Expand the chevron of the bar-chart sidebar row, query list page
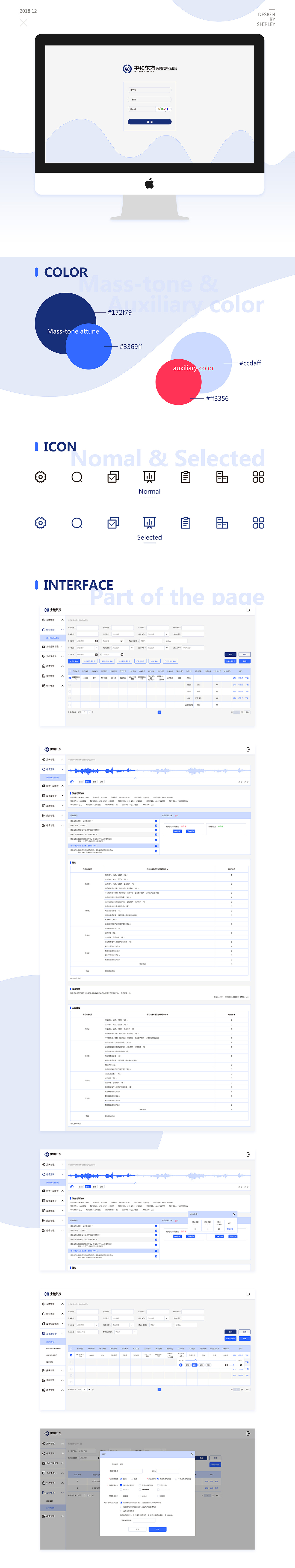295x1568 pixels. point(63,656)
